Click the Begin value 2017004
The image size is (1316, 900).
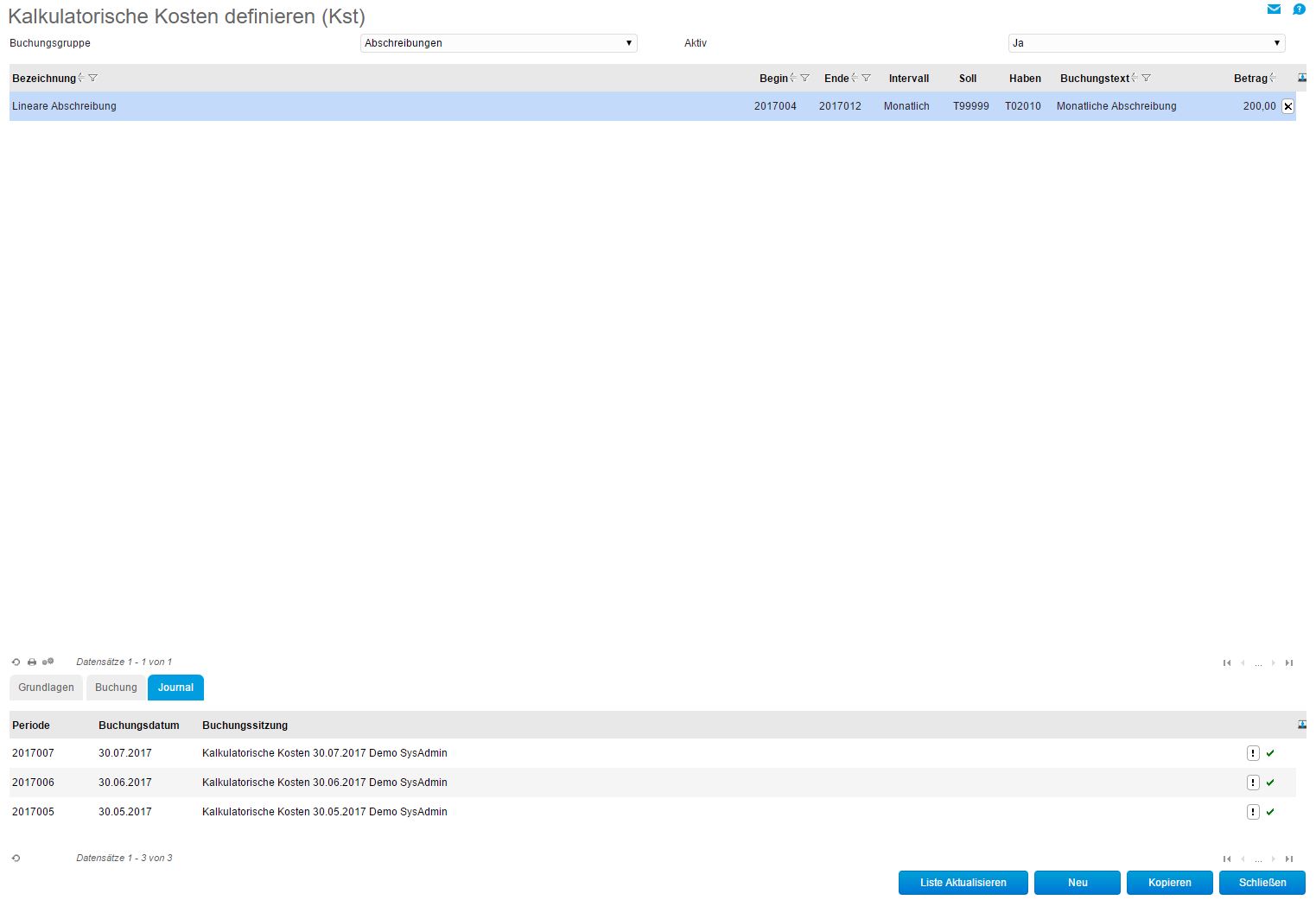(775, 106)
